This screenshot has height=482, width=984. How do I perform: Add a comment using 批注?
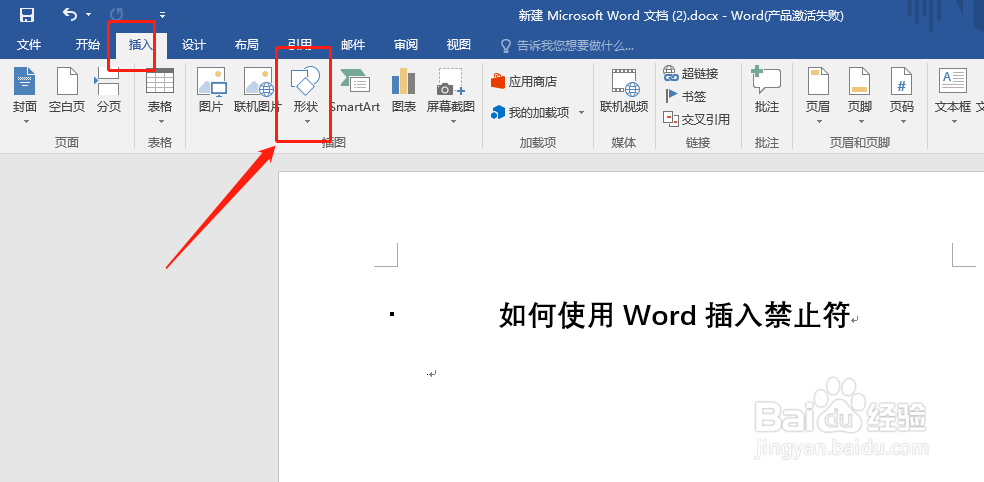pos(766,90)
